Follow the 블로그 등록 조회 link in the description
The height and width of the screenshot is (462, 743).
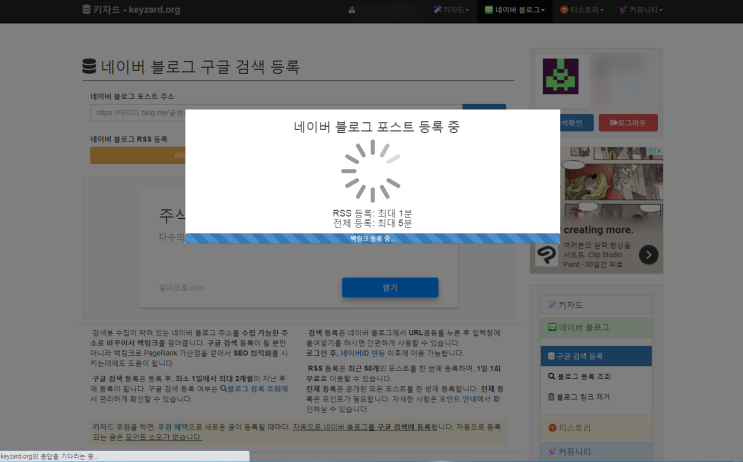click(x=251, y=389)
